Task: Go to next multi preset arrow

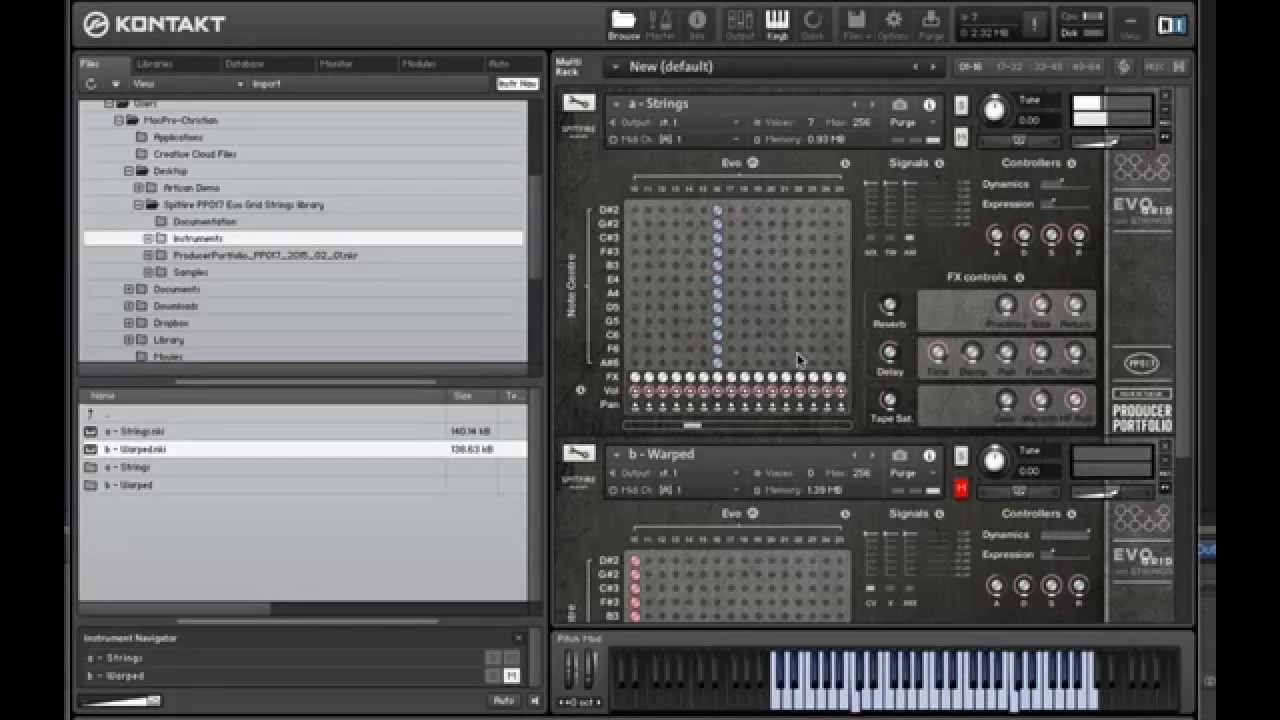Action: coord(933,67)
